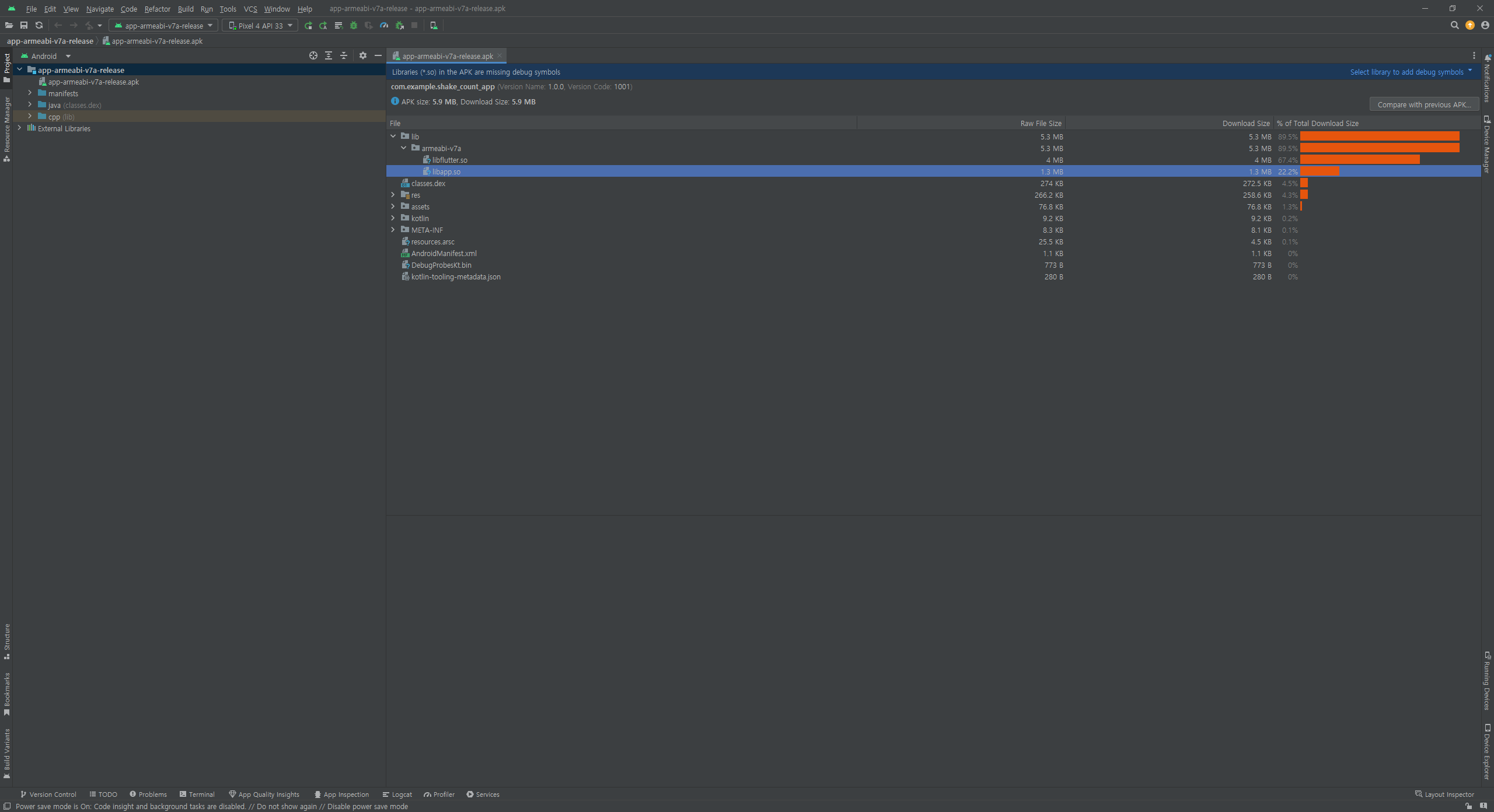Click the Collapse All icon in Project panel
Screen dimensions: 1494x812
344,56
